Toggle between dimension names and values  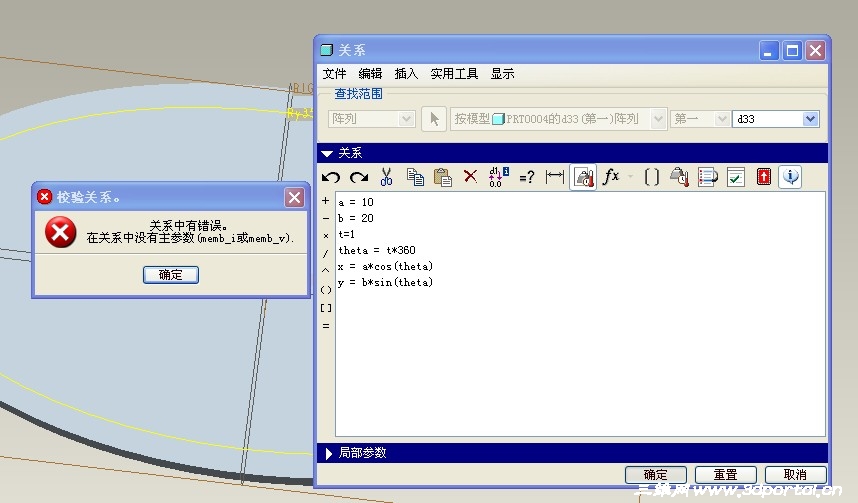click(x=498, y=177)
